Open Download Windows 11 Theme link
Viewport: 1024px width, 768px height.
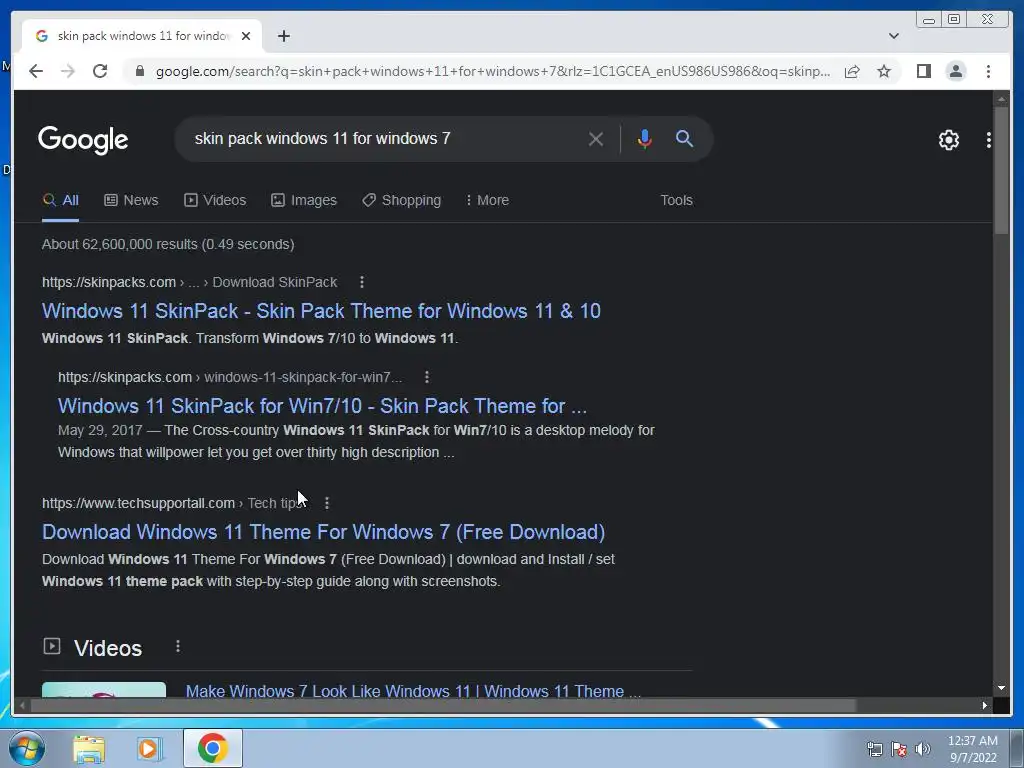point(323,532)
